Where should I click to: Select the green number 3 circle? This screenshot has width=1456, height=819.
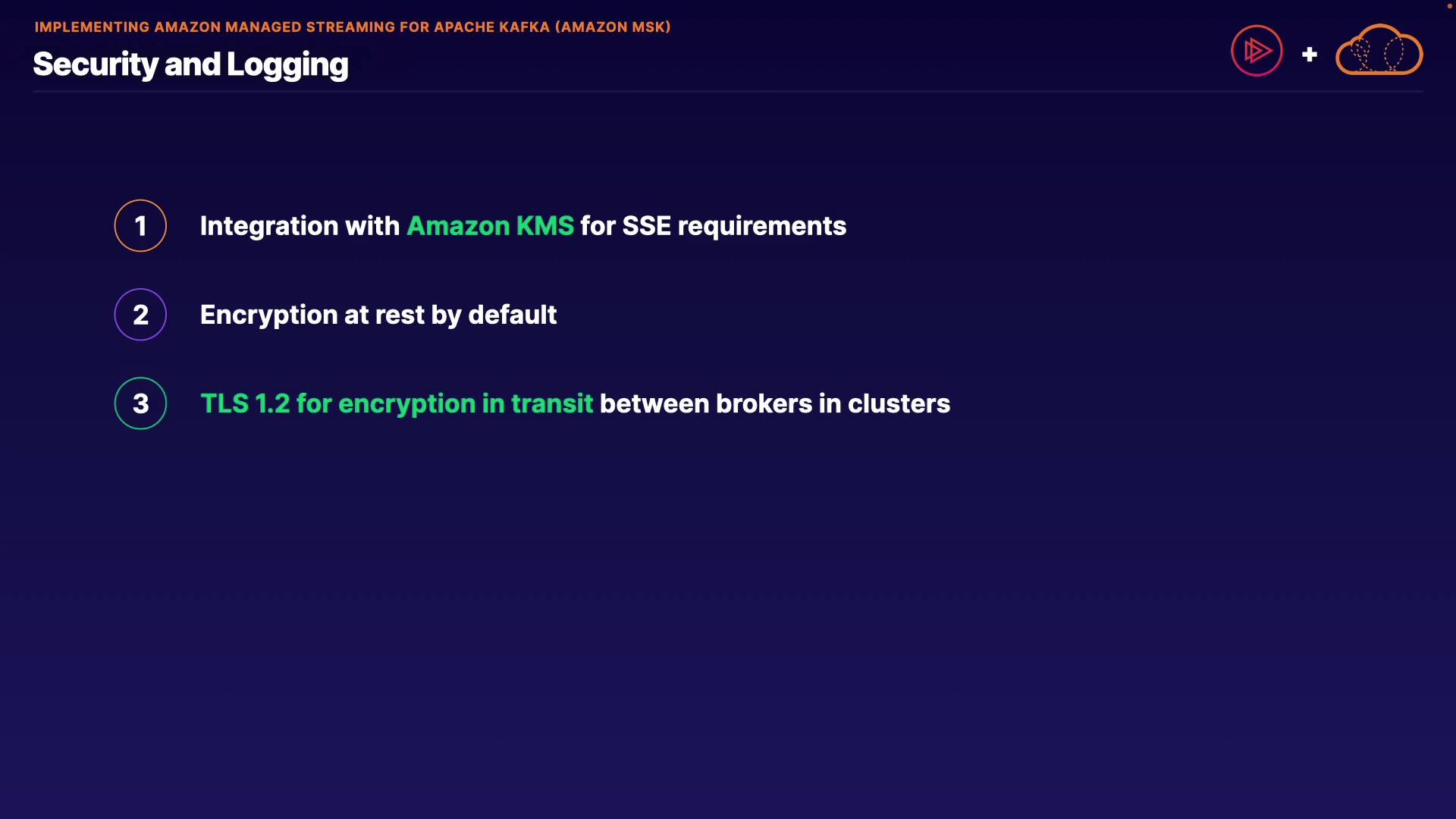(140, 403)
